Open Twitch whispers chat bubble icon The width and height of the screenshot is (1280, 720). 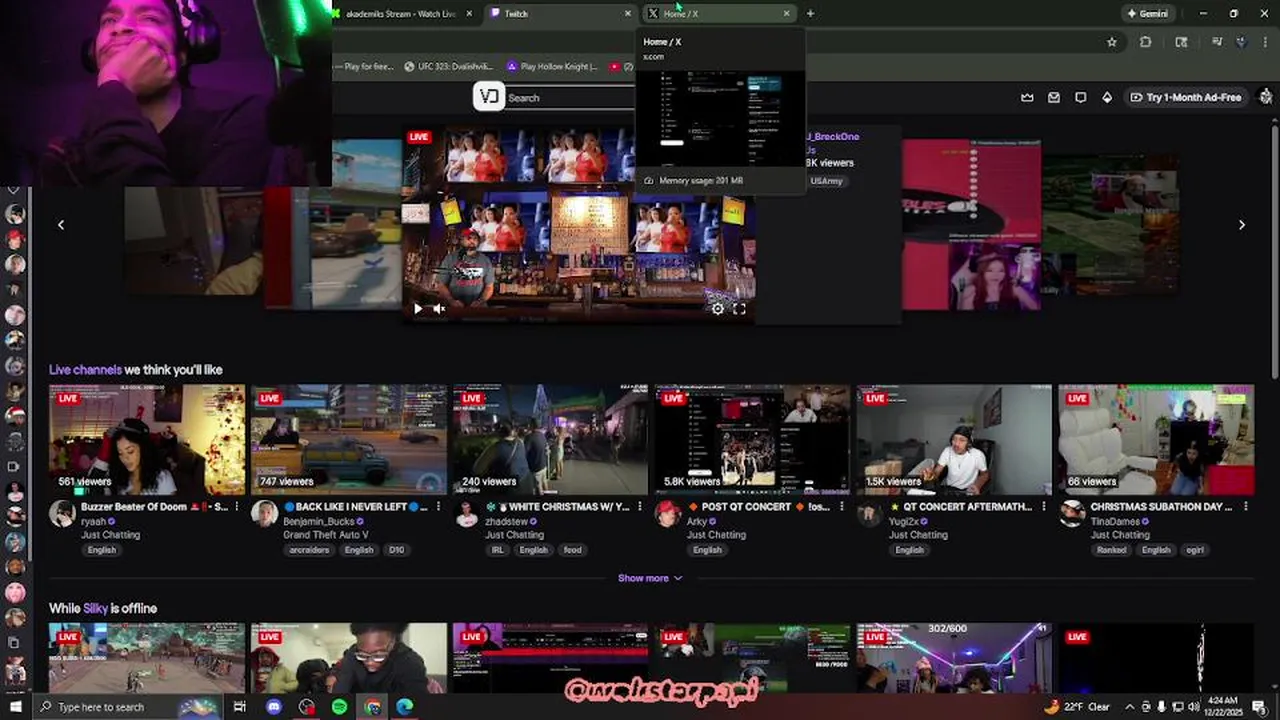tap(1081, 97)
